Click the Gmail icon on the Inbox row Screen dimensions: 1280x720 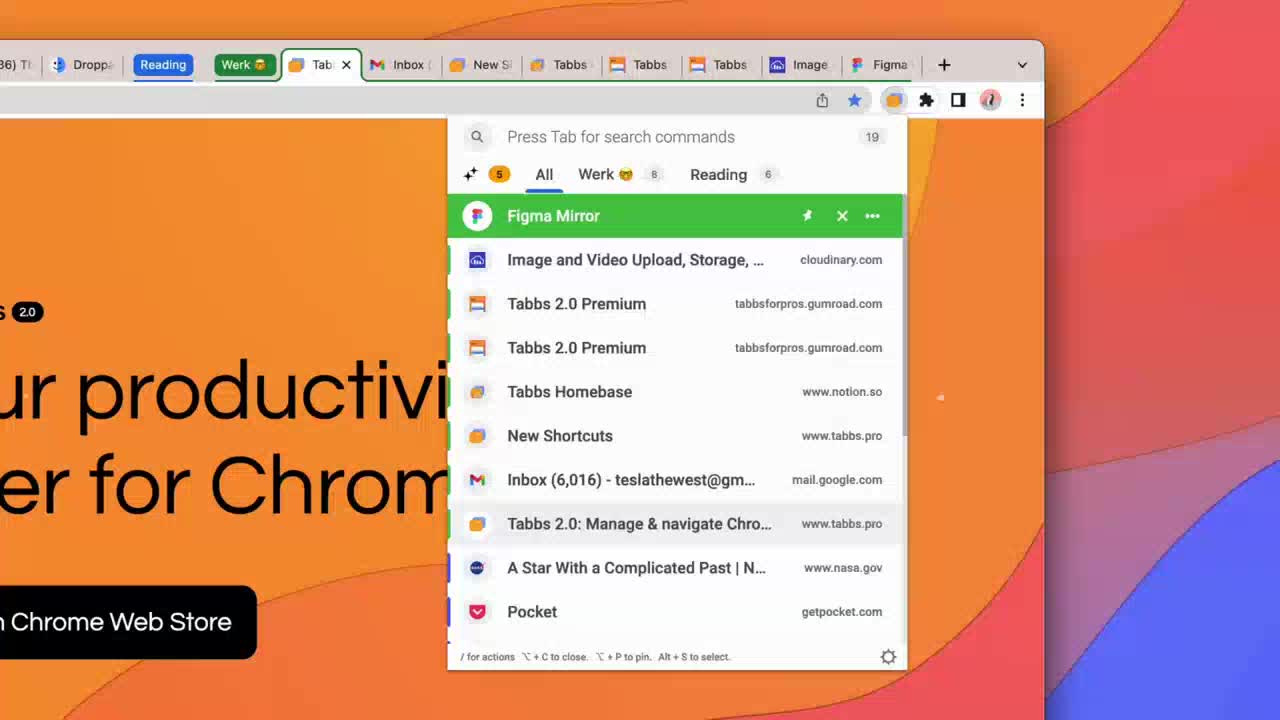(477, 480)
